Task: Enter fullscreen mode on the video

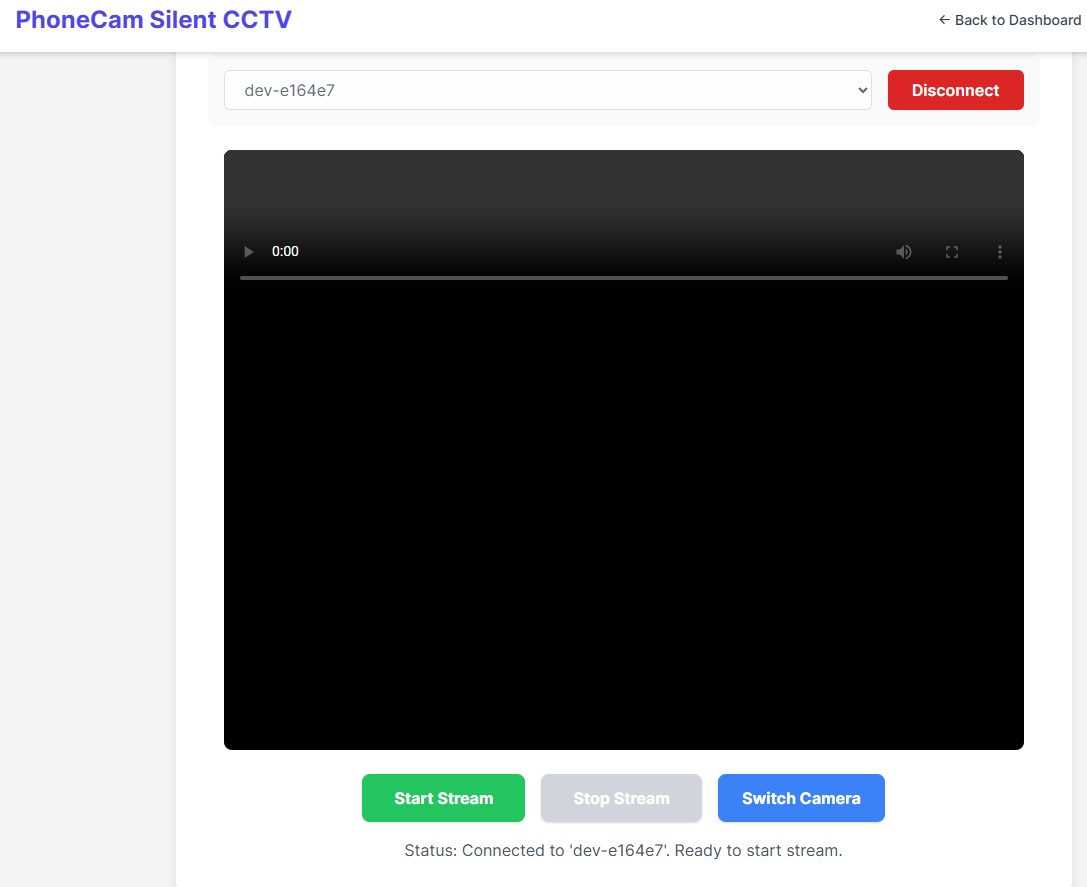Action: point(951,251)
